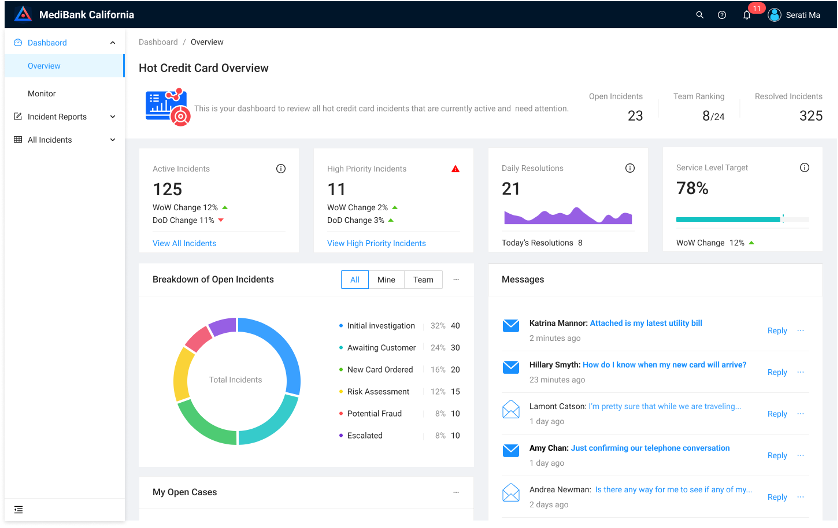
Task: Click View All Incidents link
Action: (x=184, y=243)
